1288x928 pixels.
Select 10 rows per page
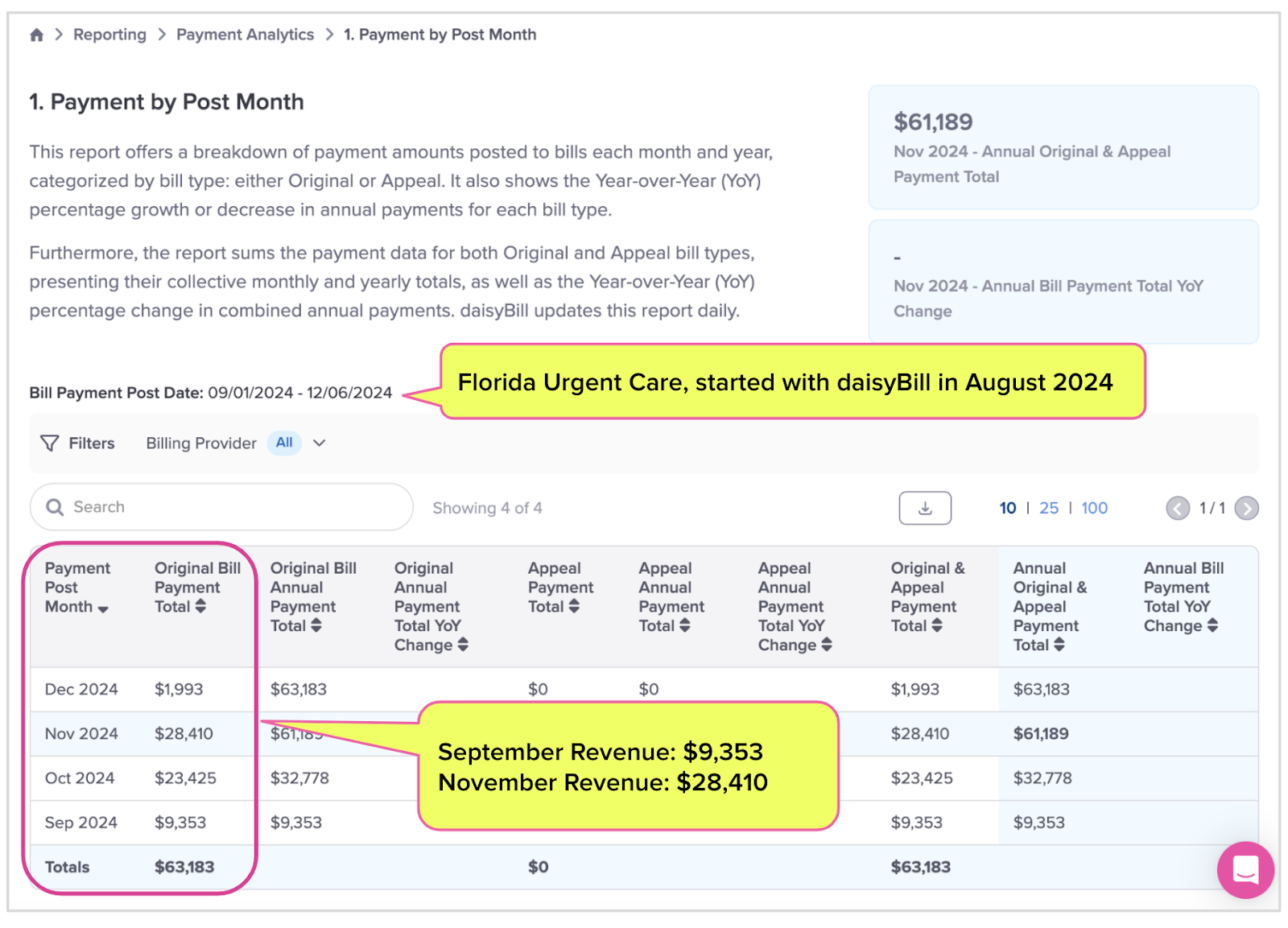[1008, 508]
